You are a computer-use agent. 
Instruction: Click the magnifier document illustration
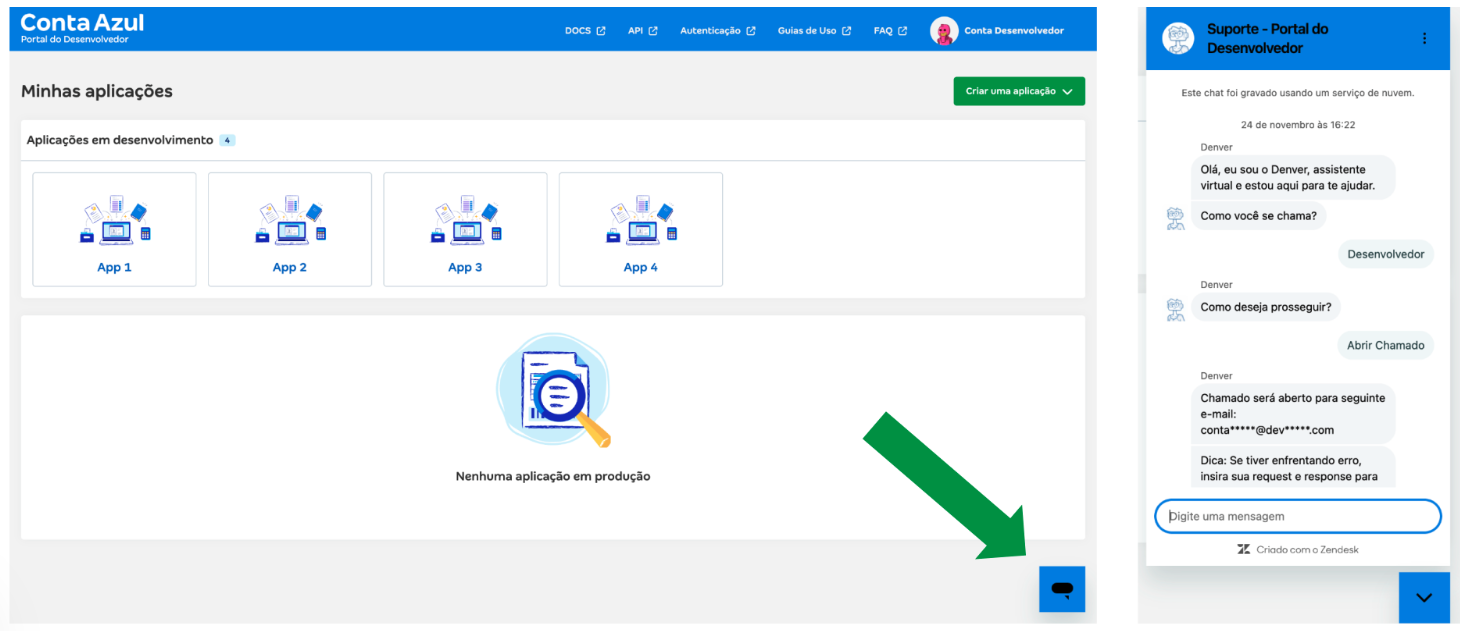point(553,392)
